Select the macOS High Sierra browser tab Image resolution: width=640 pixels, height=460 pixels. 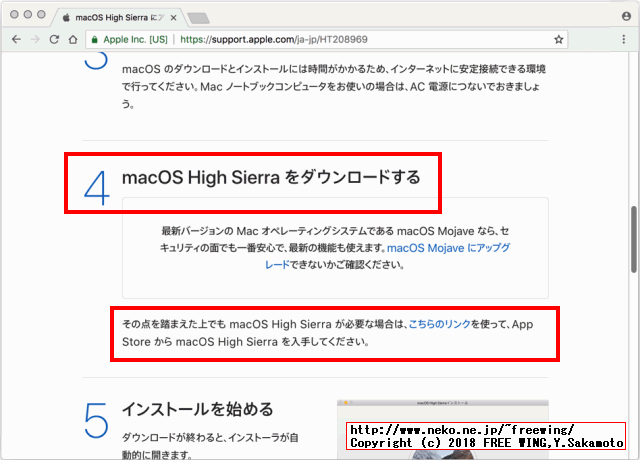[118, 18]
